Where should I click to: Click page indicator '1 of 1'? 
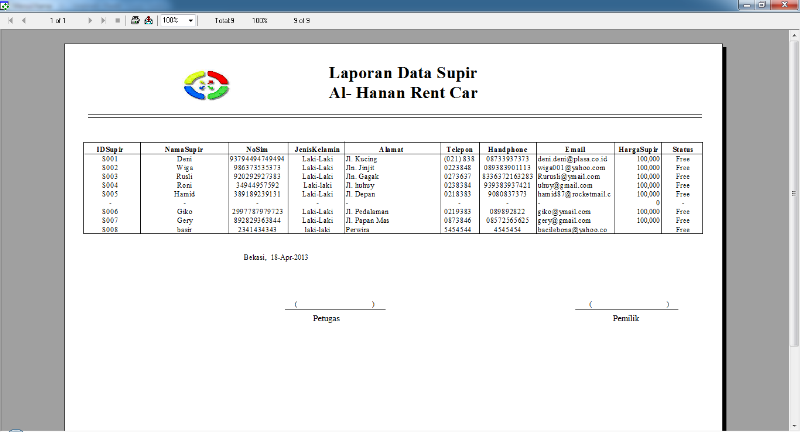(58, 20)
